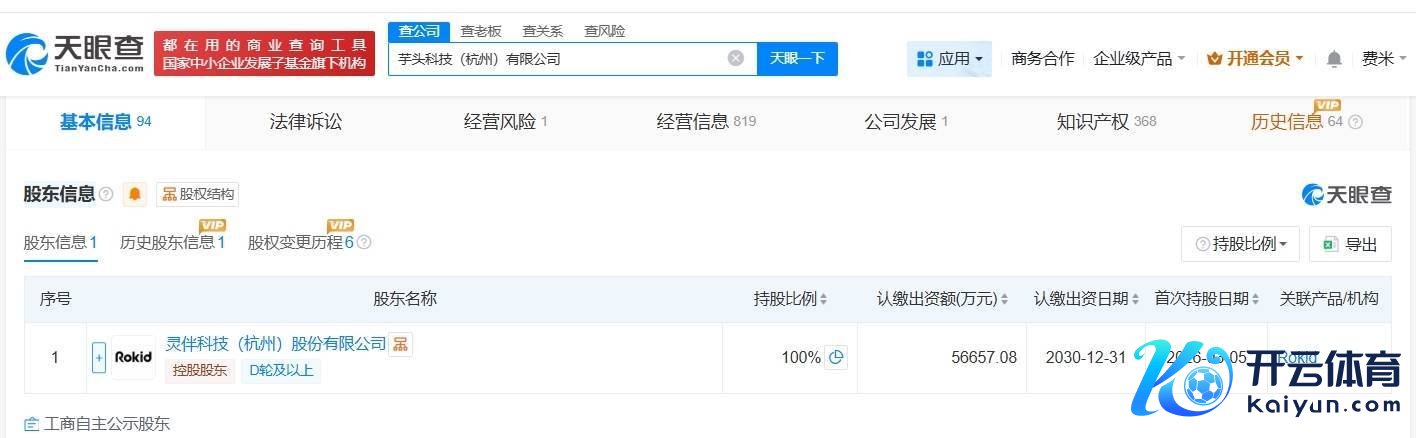The width and height of the screenshot is (1416, 438).
Task: Sort by 认缴出资额 column header
Action: pyautogui.click(x=942, y=299)
